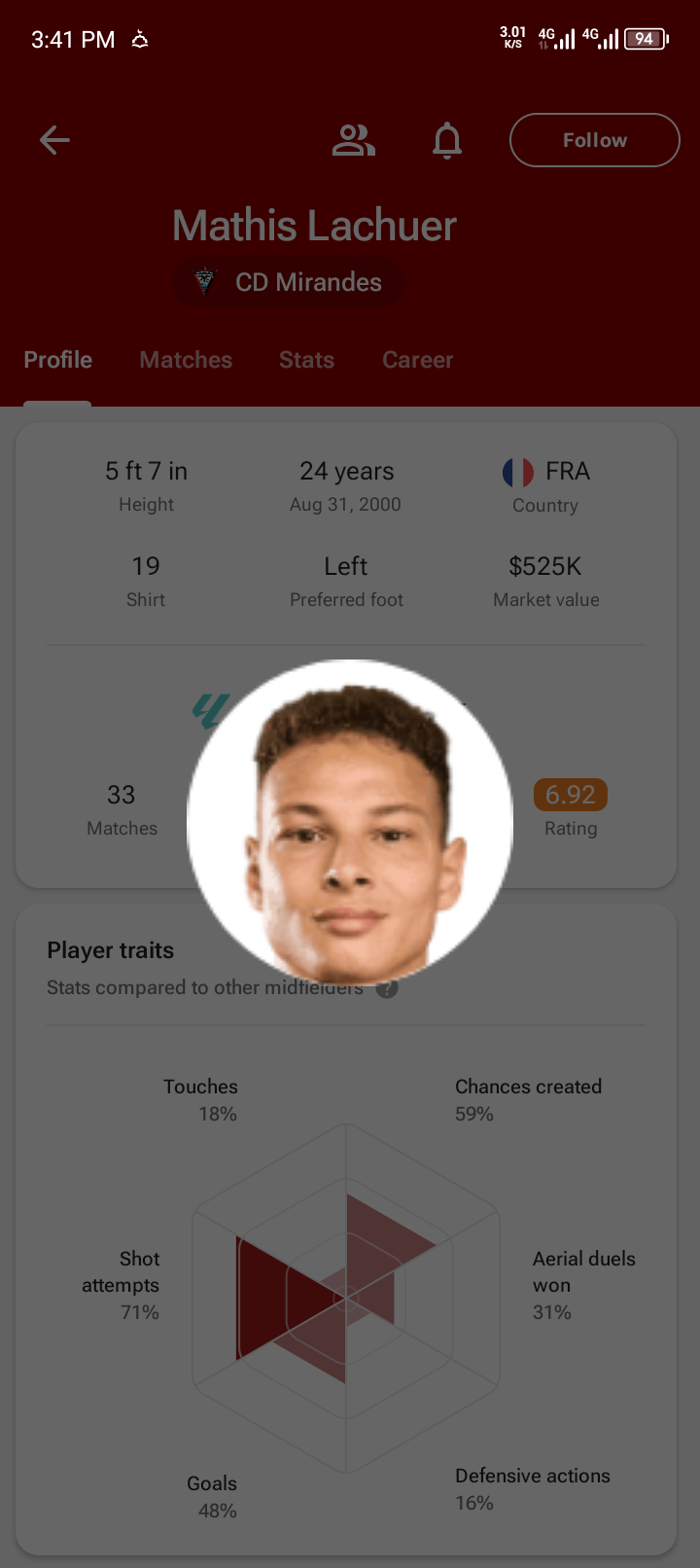Tap the back arrow icon
700x1568 pixels.
(54, 140)
